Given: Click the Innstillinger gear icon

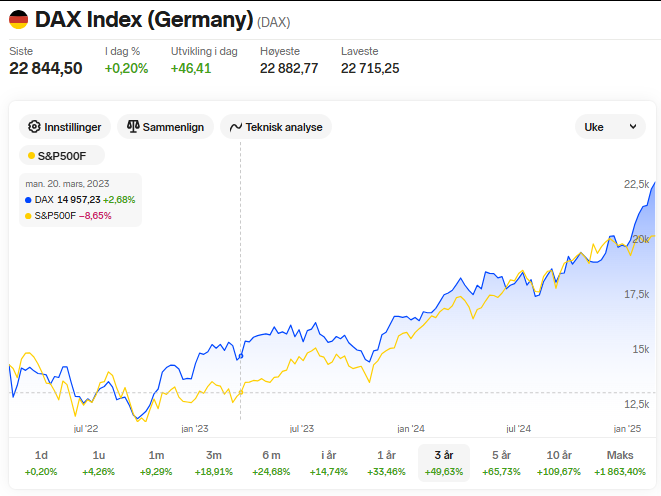Looking at the screenshot, I should pyautogui.click(x=35, y=127).
